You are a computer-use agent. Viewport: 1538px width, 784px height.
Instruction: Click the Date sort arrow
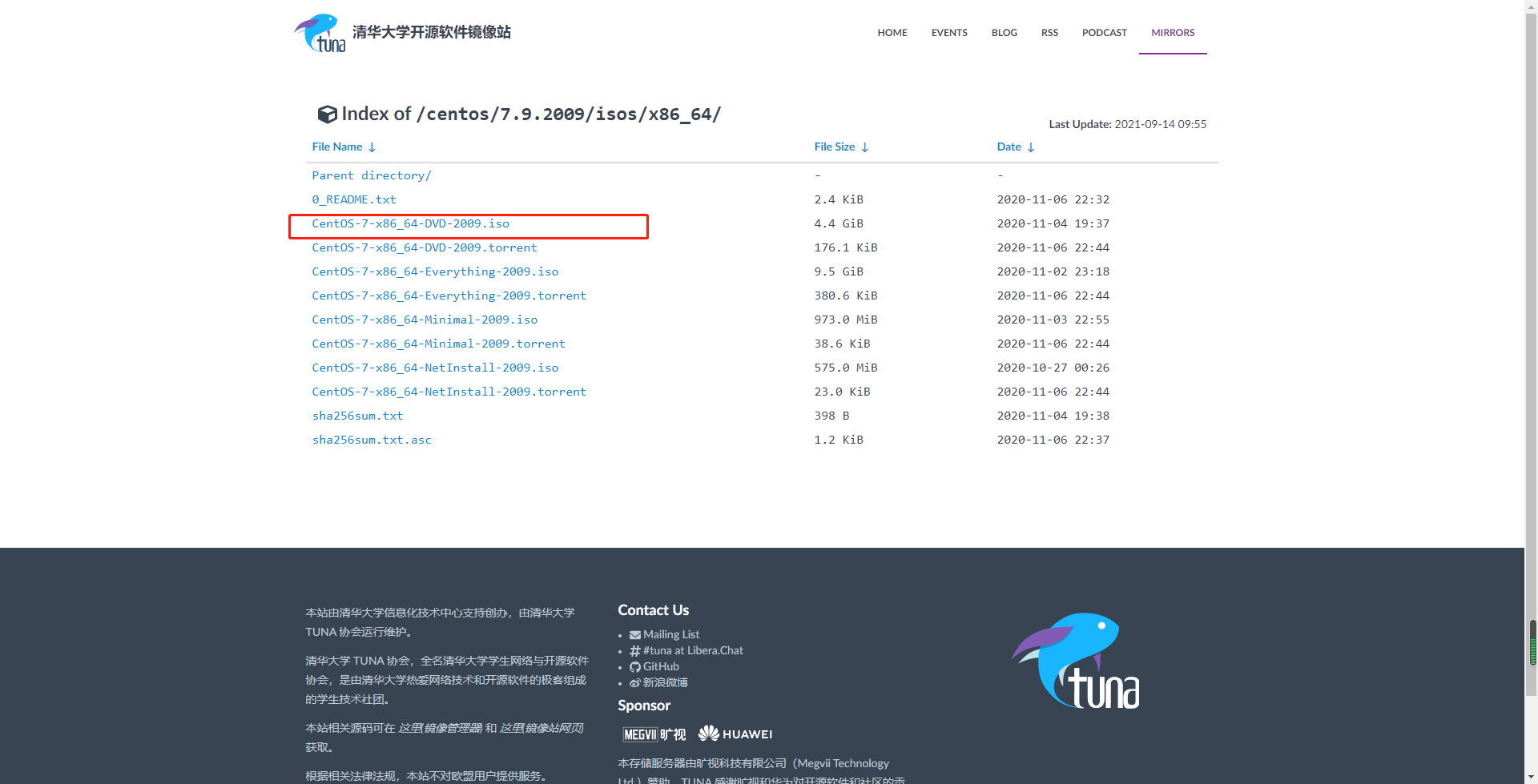(1031, 147)
